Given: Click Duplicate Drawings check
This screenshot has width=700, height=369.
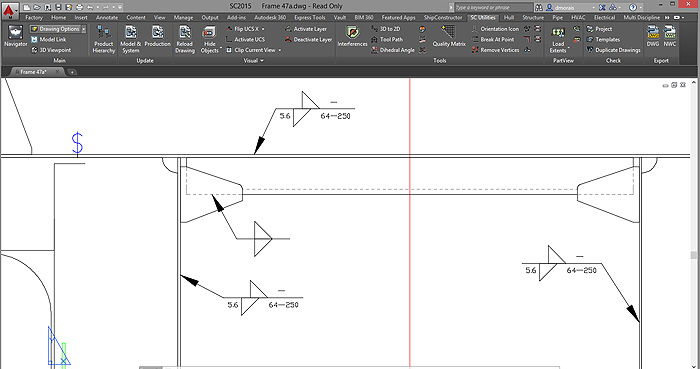Looking at the screenshot, I should [x=613, y=50].
